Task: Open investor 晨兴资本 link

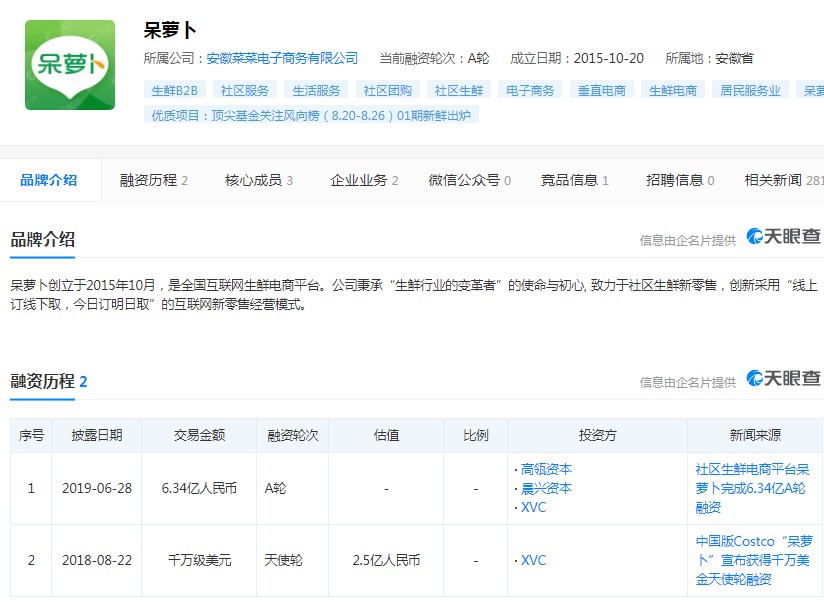Action: 546,488
